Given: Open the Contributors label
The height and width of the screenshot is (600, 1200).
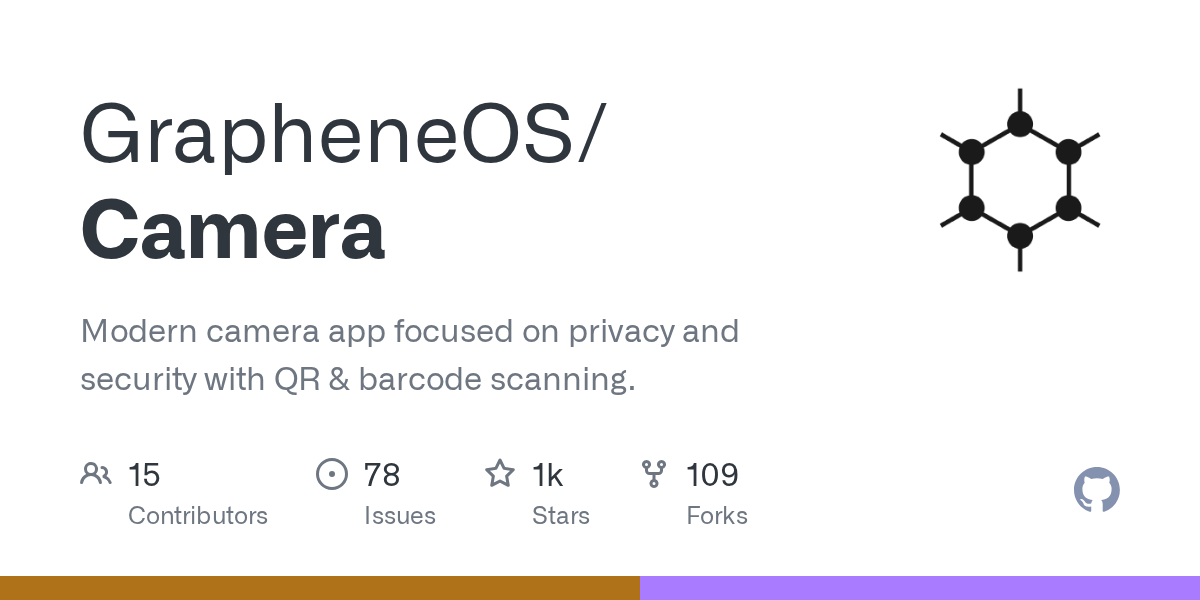Looking at the screenshot, I should tap(198, 516).
